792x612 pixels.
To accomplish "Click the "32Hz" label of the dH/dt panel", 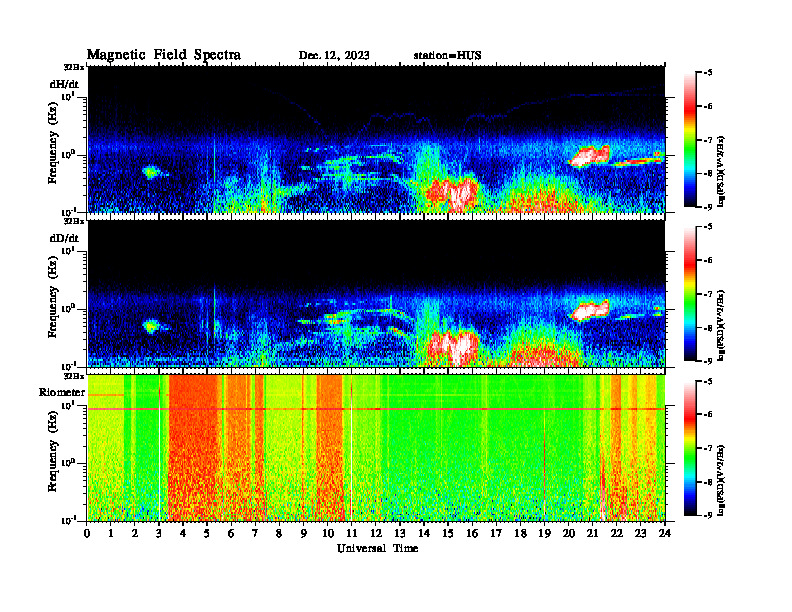I will pyautogui.click(x=74, y=67).
